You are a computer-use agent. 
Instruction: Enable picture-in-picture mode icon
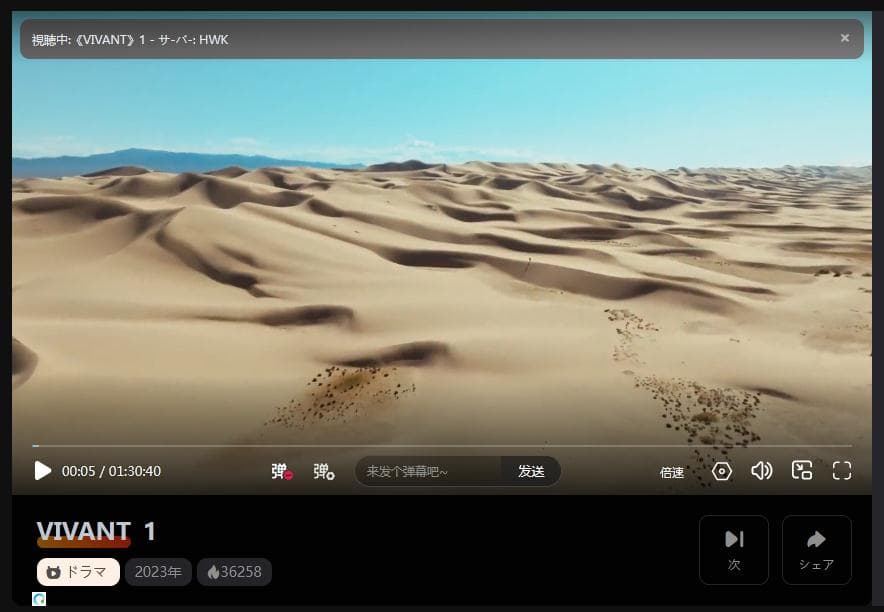click(x=802, y=470)
